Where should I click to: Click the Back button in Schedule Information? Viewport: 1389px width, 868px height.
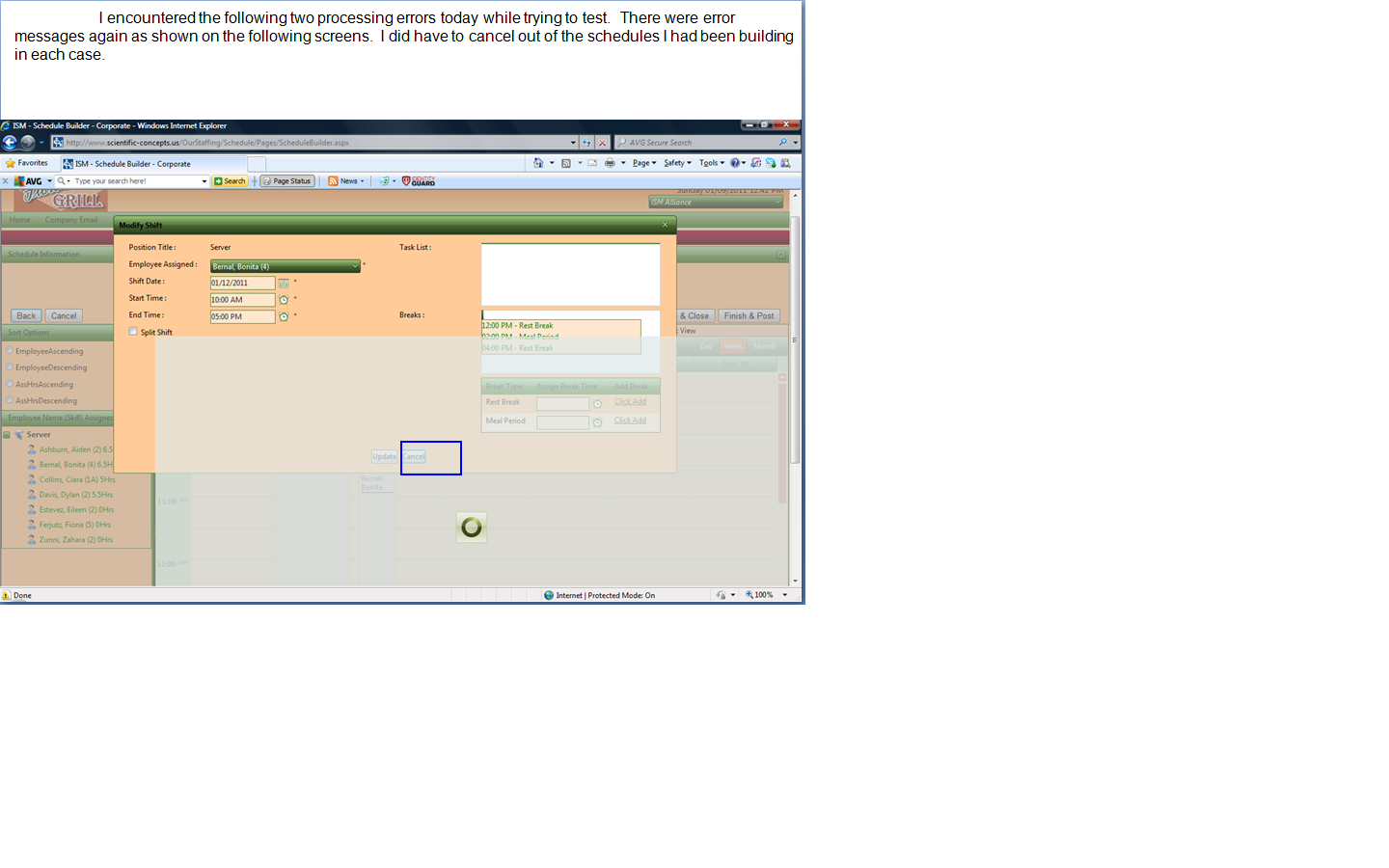(x=26, y=316)
